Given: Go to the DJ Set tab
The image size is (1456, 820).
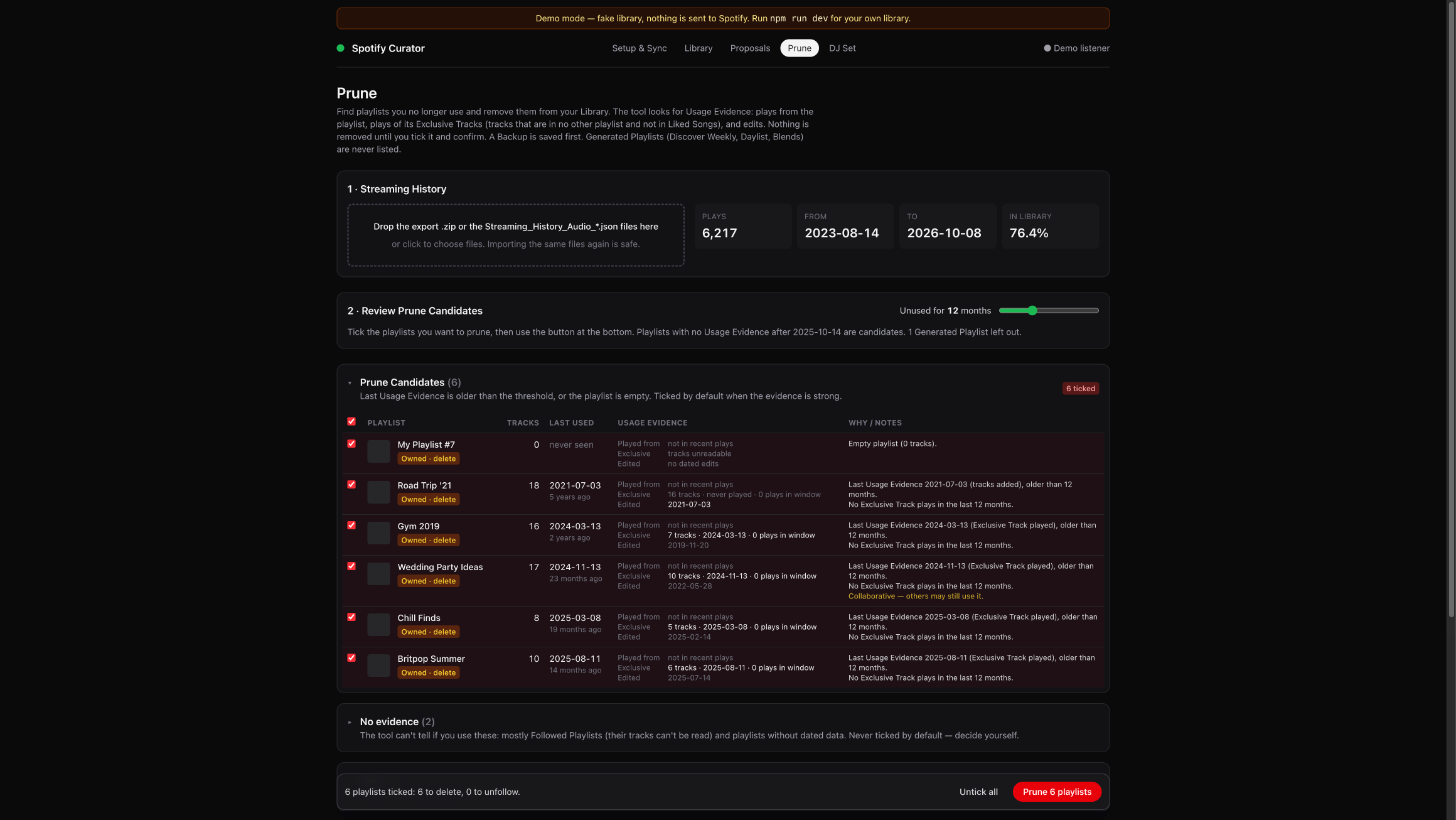Looking at the screenshot, I should click(842, 48).
